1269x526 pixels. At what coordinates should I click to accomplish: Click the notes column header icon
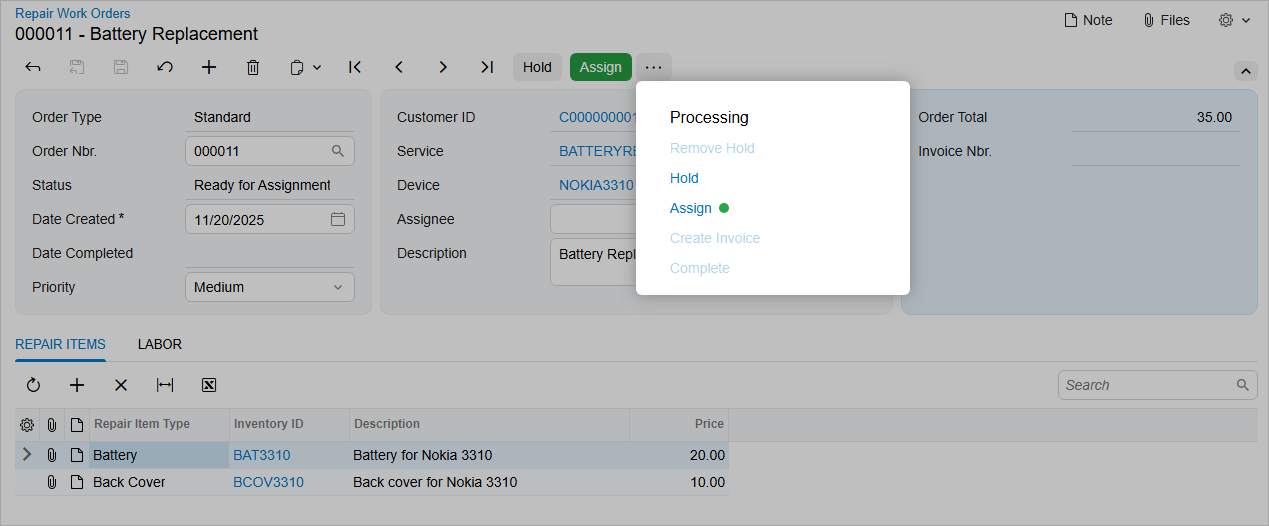point(77,424)
